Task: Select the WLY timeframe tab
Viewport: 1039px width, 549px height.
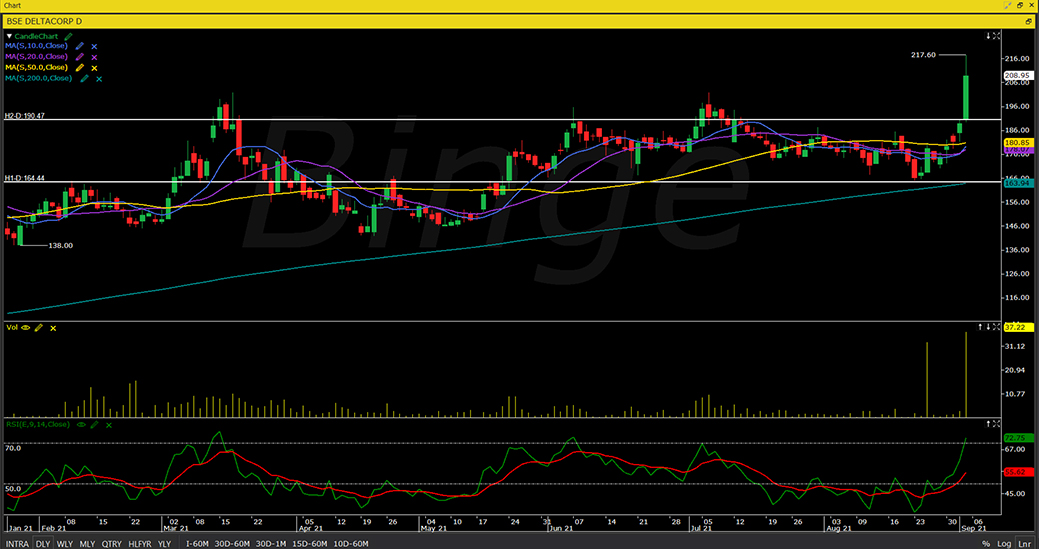Action: [64, 544]
